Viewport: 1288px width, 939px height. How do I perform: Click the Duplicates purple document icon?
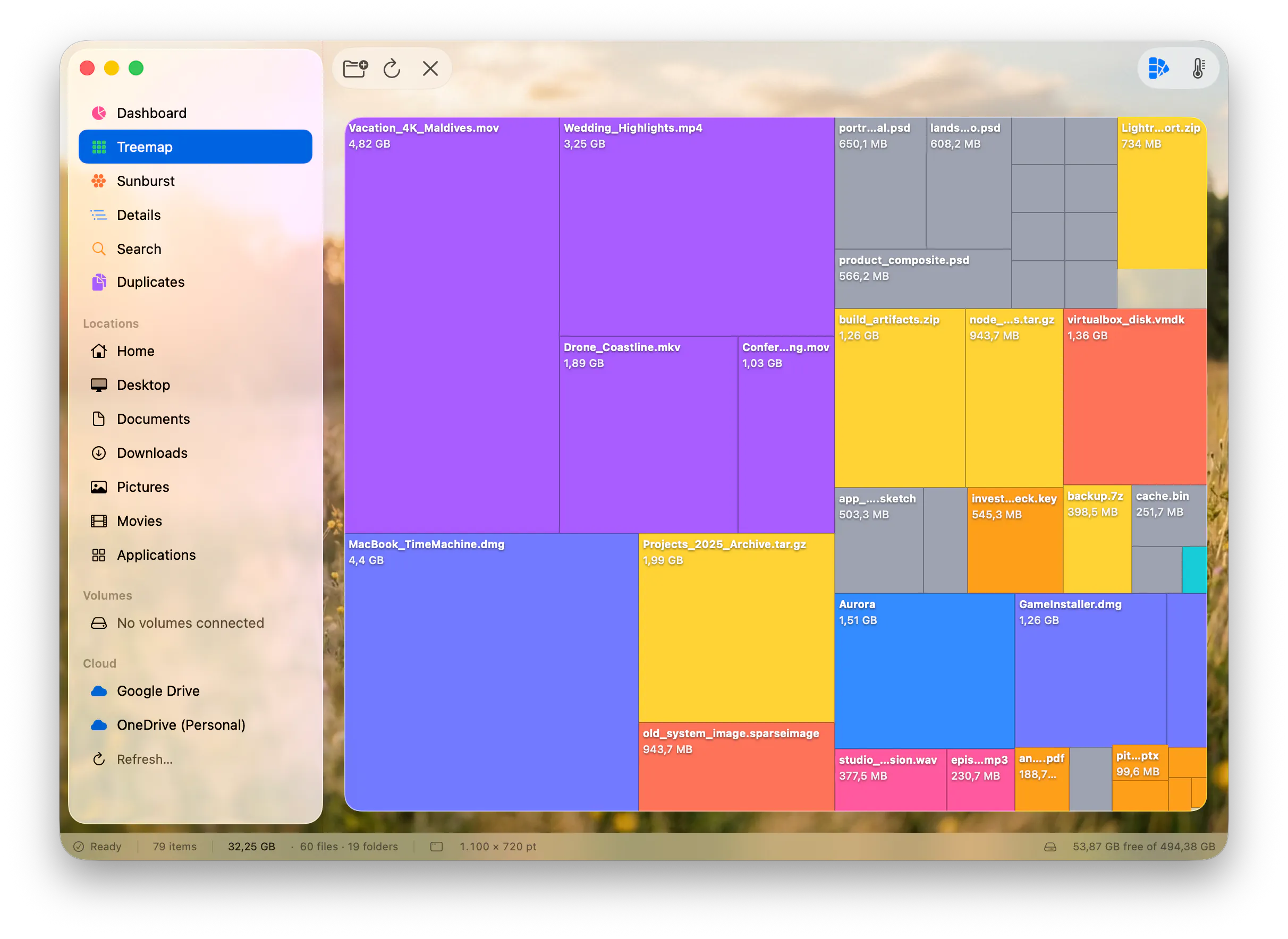pyautogui.click(x=99, y=282)
